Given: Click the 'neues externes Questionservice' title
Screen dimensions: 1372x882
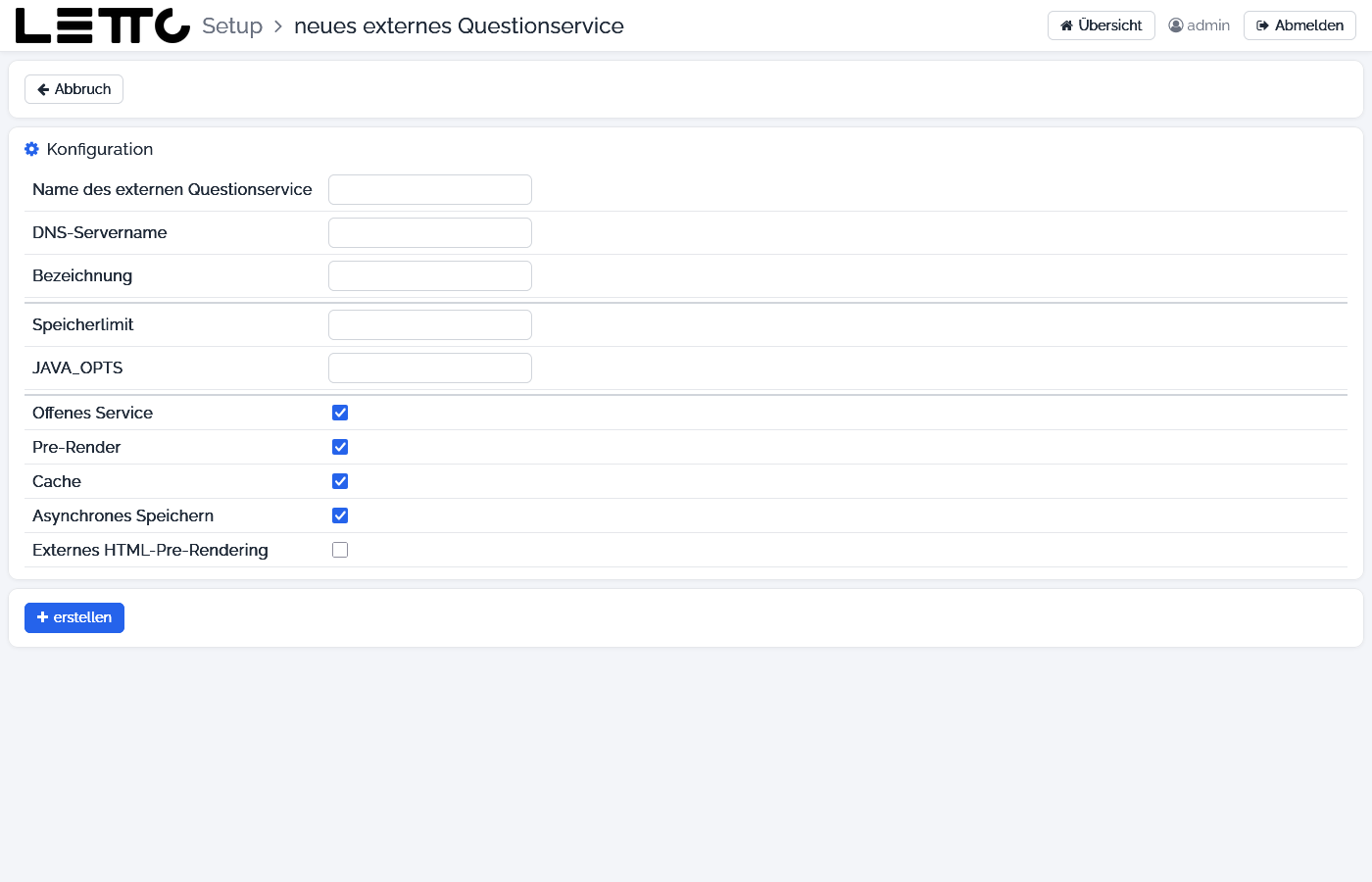Looking at the screenshot, I should pos(459,25).
